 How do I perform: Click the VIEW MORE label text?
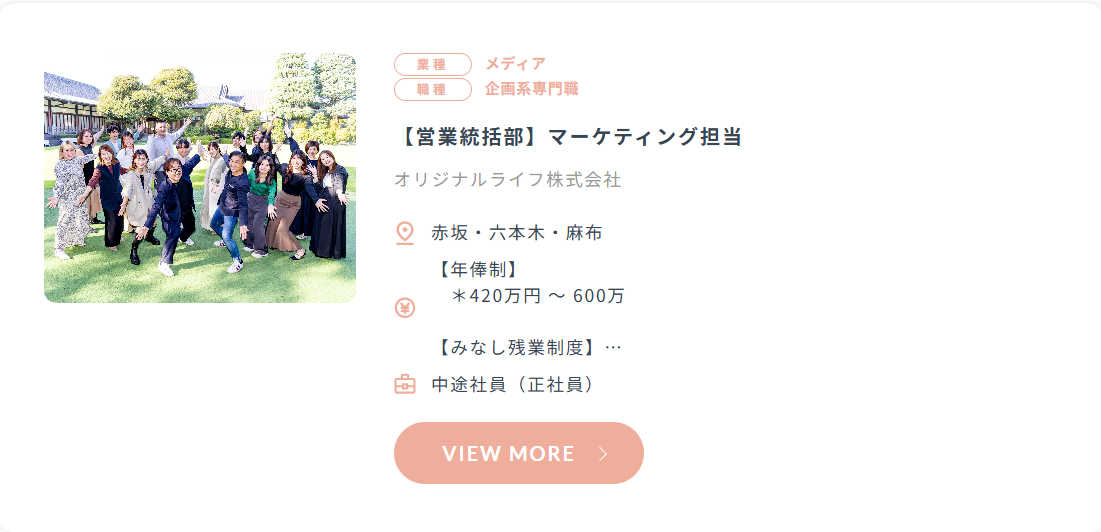click(x=508, y=453)
